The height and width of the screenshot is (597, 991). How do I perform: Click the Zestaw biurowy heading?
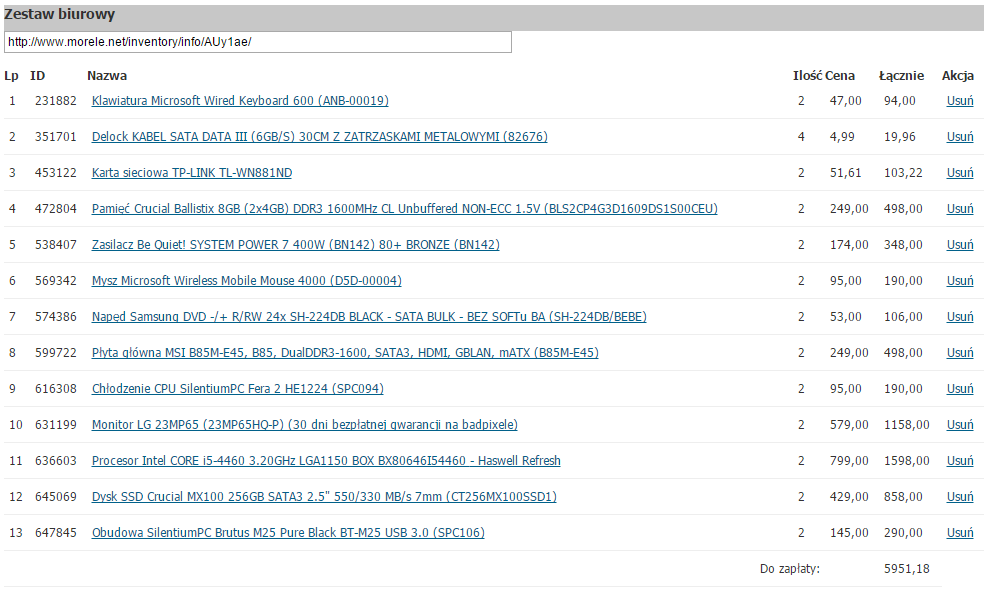click(59, 15)
